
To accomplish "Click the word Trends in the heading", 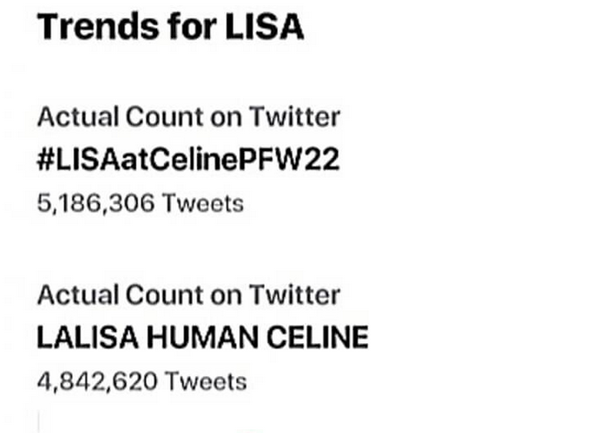I will 98,26.
